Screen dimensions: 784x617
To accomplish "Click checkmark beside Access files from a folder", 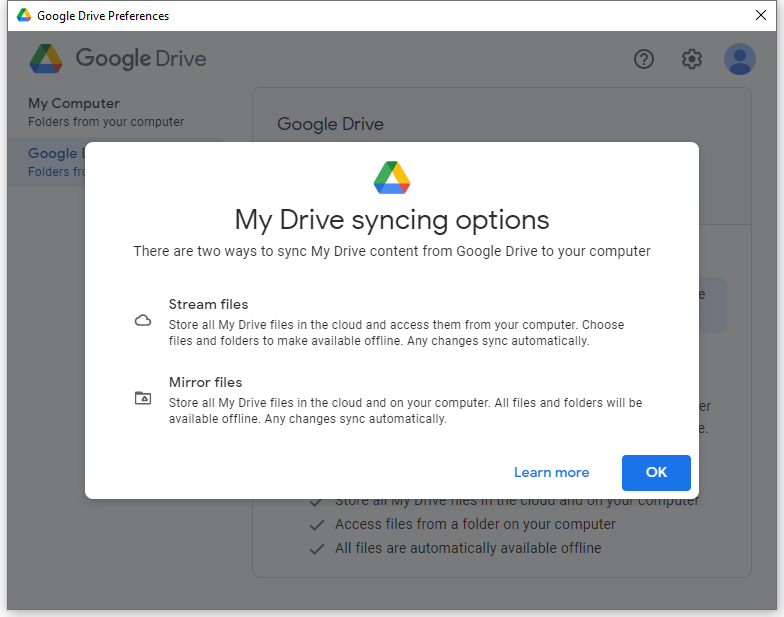I will (x=316, y=524).
